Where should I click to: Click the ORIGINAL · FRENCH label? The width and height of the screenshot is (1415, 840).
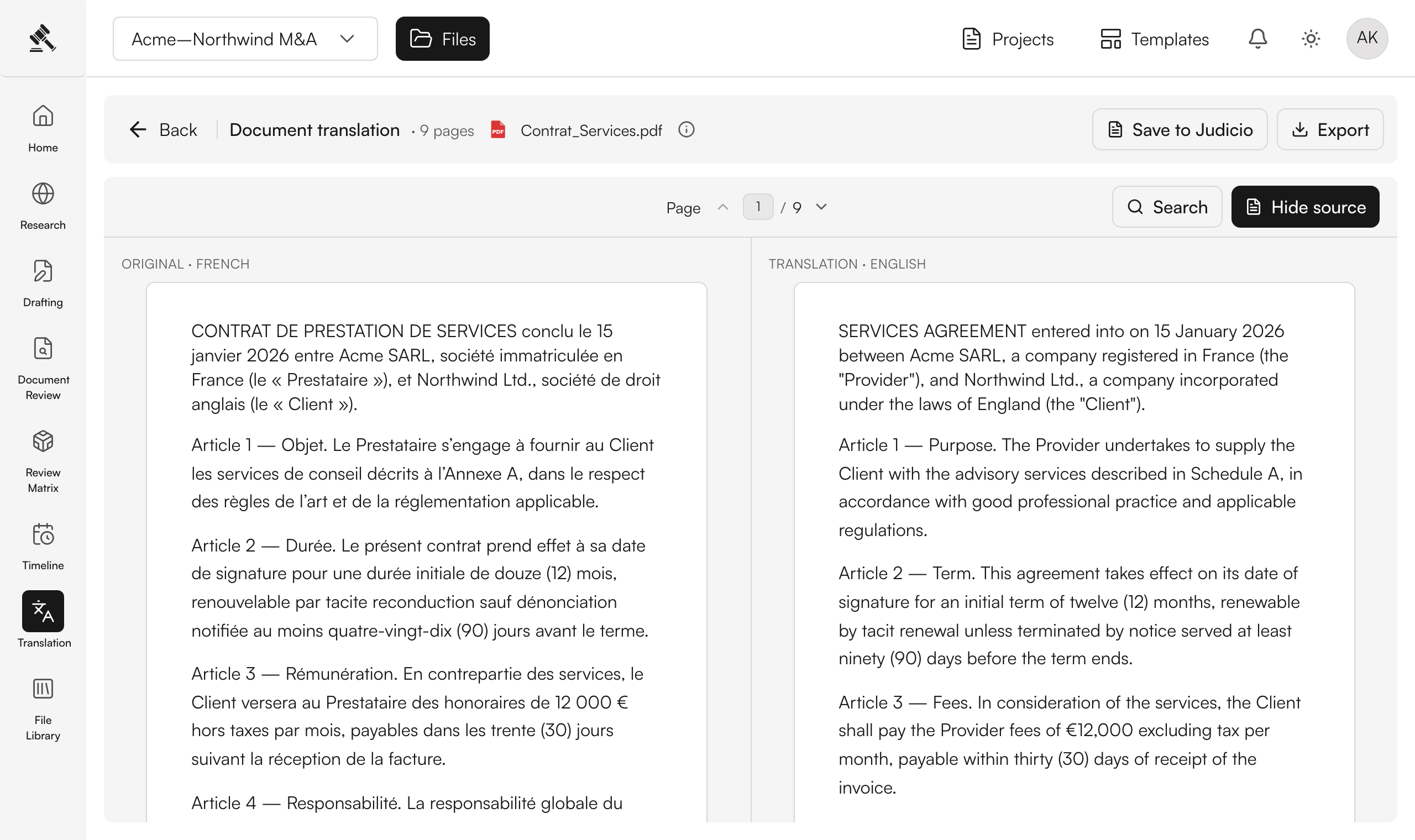click(x=186, y=264)
